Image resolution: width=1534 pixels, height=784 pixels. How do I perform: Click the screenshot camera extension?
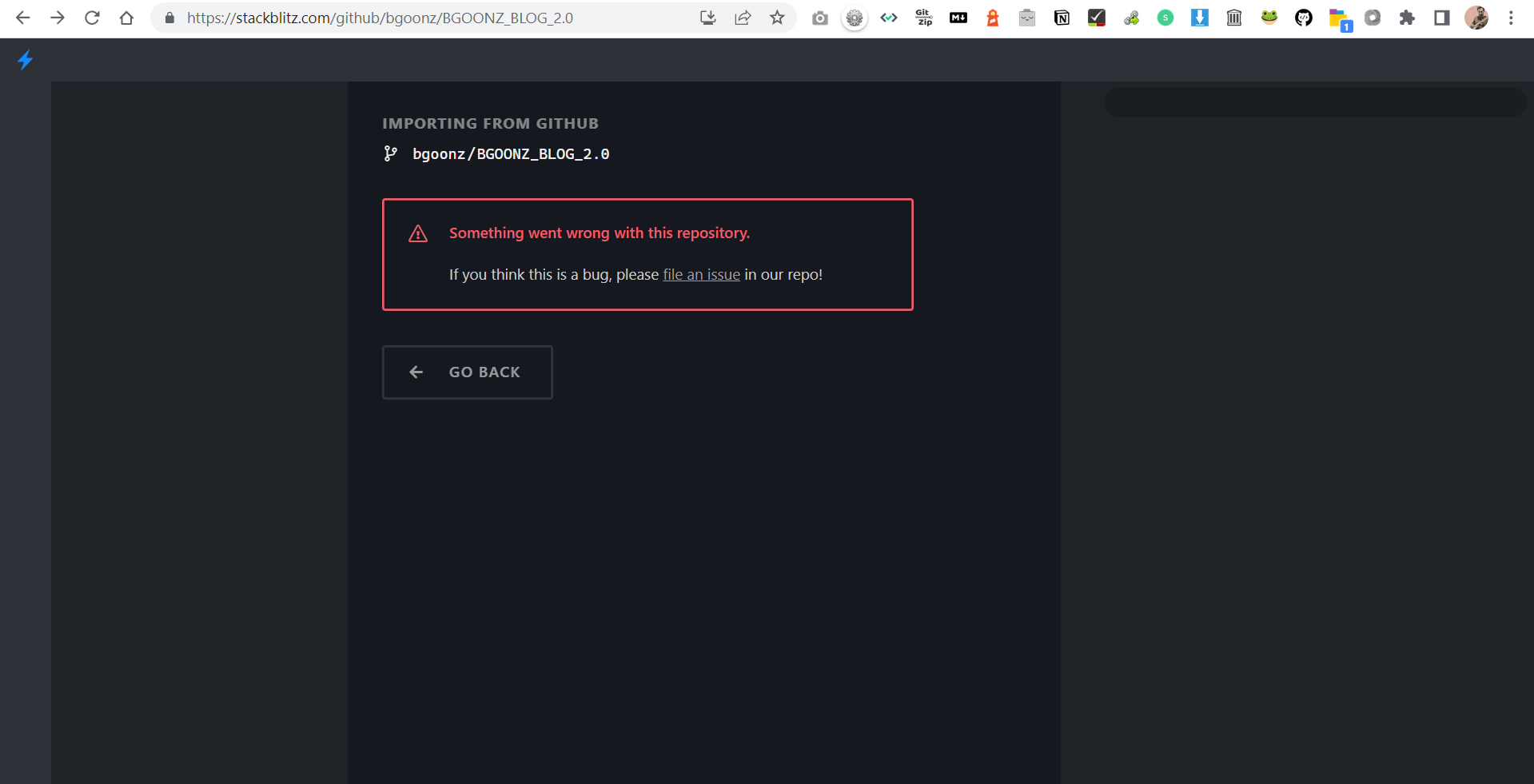[819, 18]
